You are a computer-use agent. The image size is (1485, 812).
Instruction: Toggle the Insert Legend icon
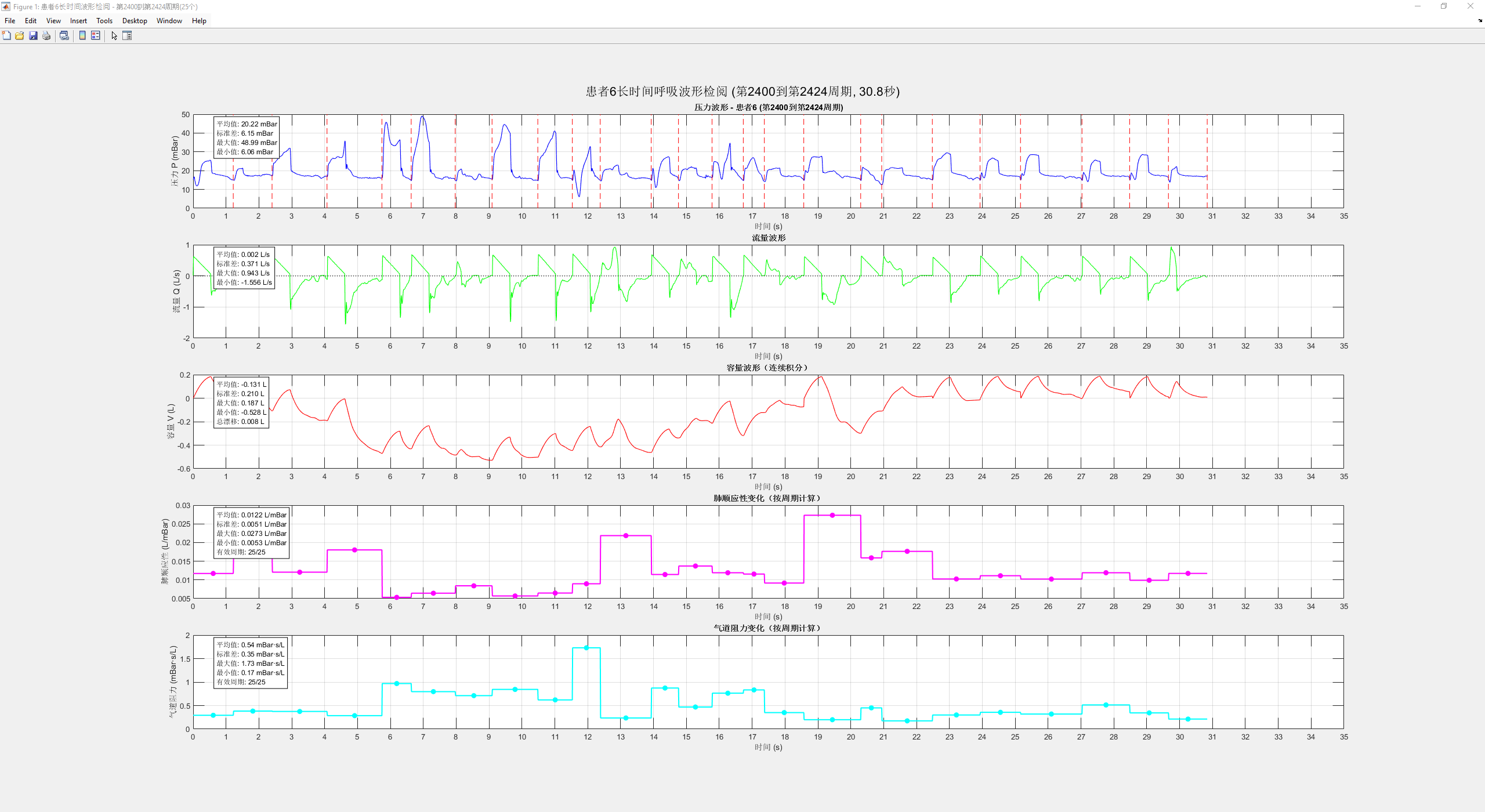pyautogui.click(x=96, y=36)
